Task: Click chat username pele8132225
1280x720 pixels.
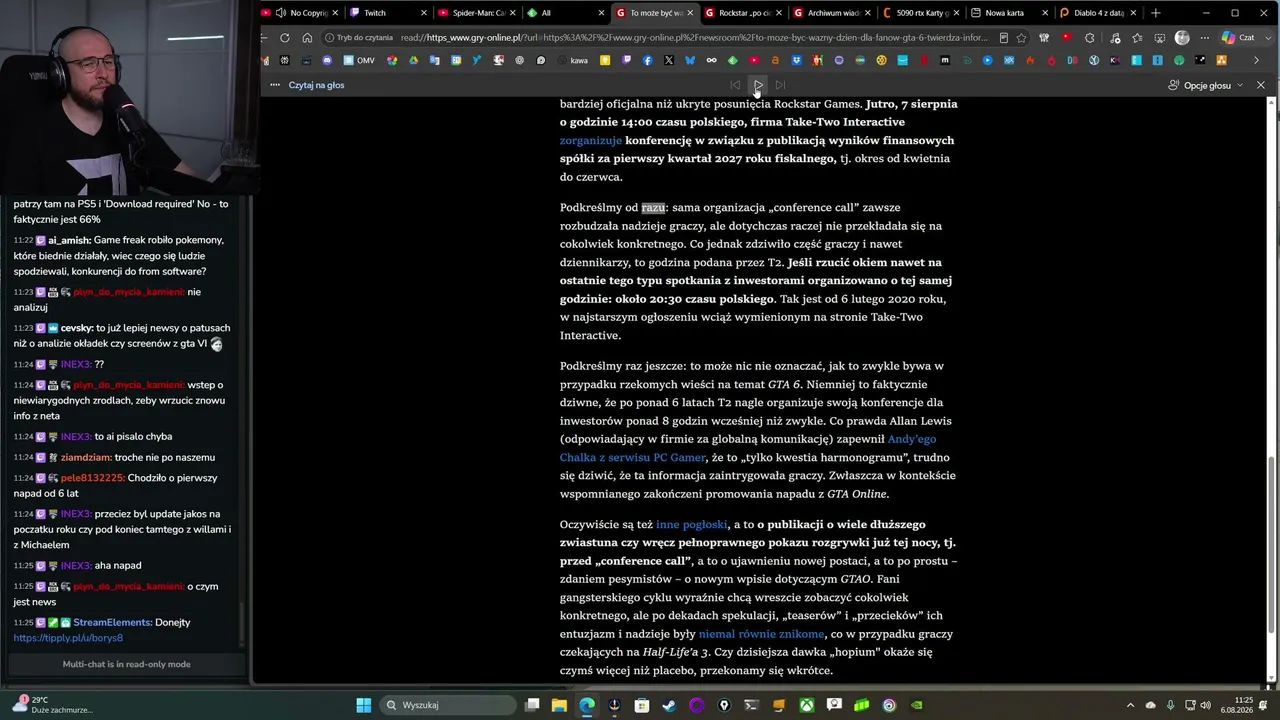Action: pos(92,478)
